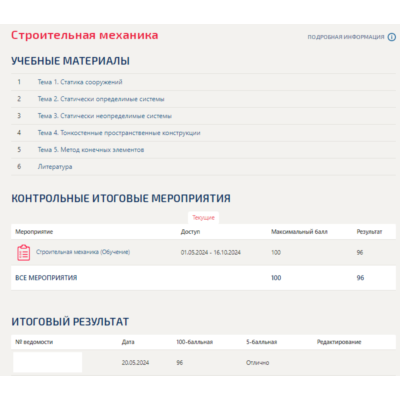
Task: Open Тема 2. Статически определимые системы
Action: click(x=101, y=99)
